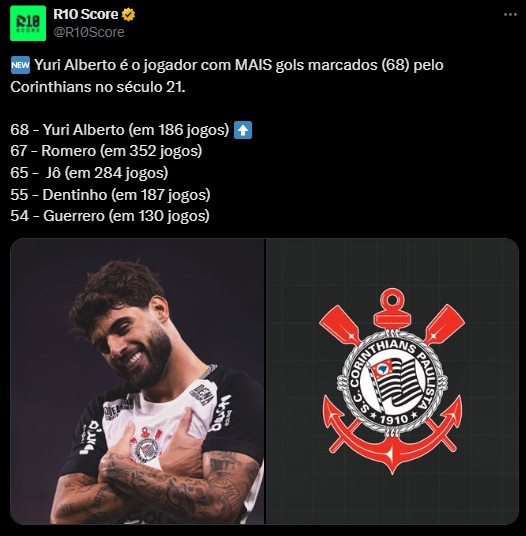The image size is (526, 536).
Task: Click the gold verified badge
Action: click(129, 15)
